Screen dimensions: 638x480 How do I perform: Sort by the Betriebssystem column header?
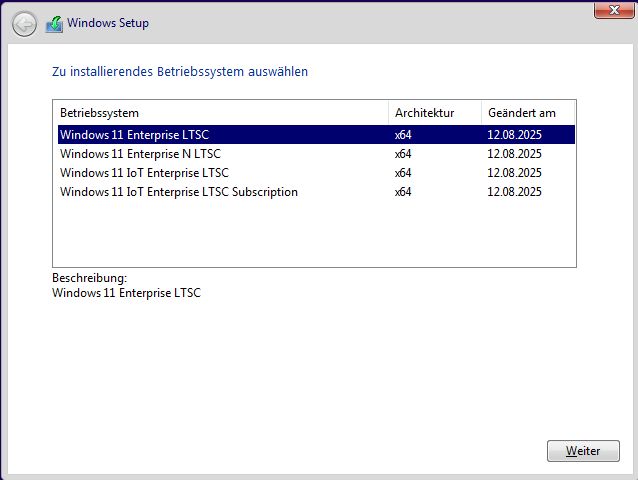click(221, 113)
